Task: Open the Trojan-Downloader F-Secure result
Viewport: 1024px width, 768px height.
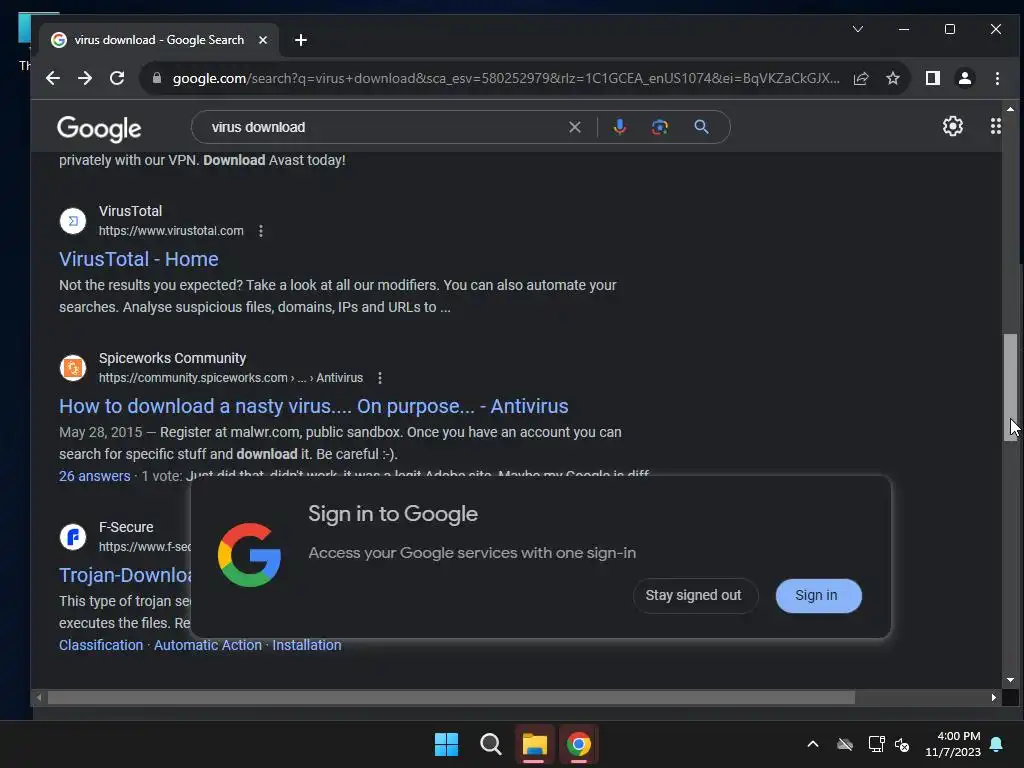Action: (125, 575)
